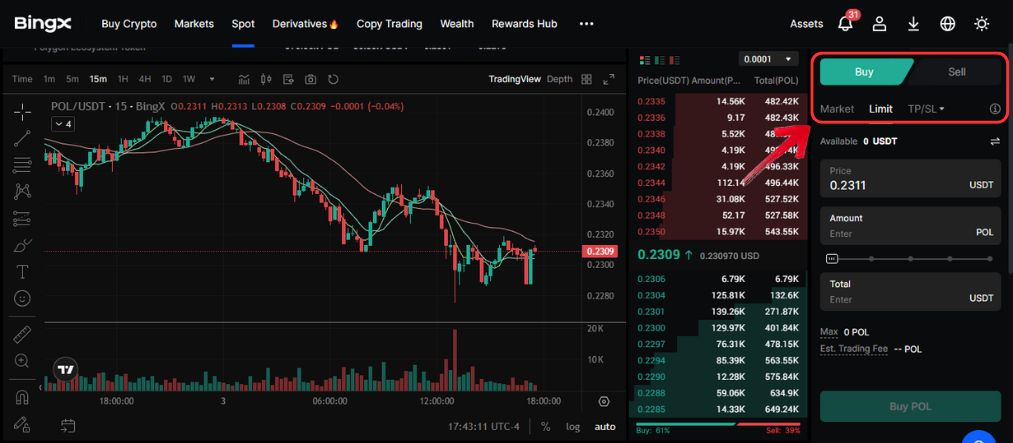Switch to the Sell tab
The height and width of the screenshot is (443, 1013).
coord(957,72)
